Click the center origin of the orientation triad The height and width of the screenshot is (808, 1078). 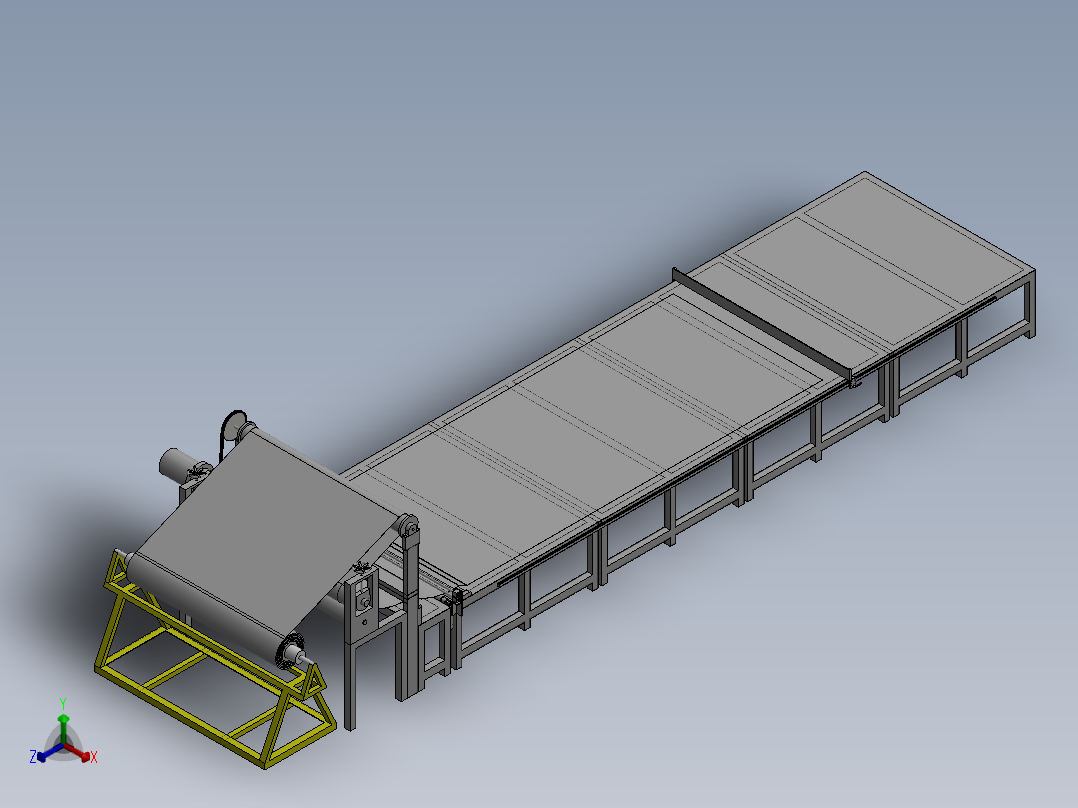(x=63, y=745)
